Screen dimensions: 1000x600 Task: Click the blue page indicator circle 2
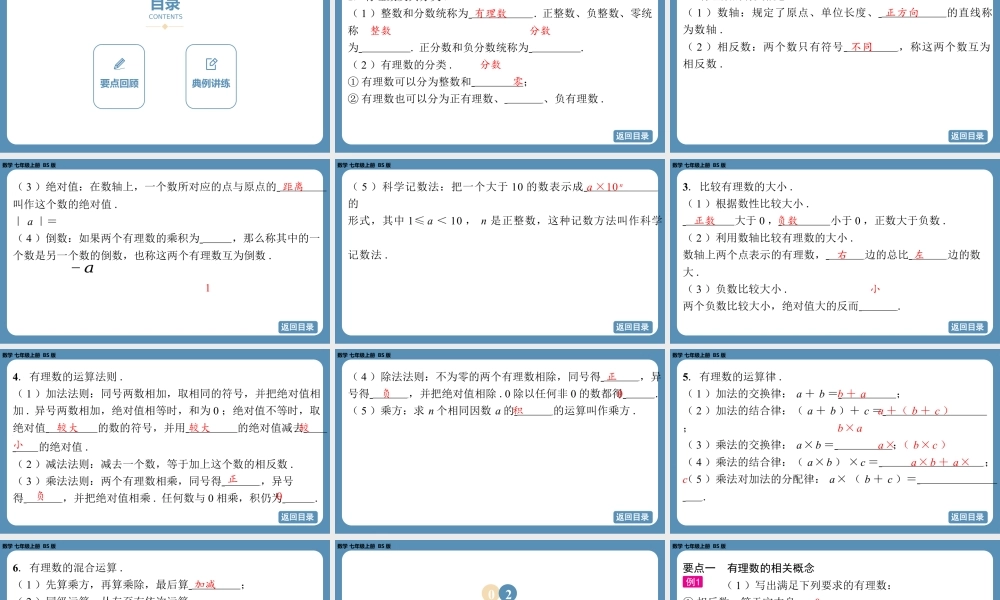tap(506, 592)
